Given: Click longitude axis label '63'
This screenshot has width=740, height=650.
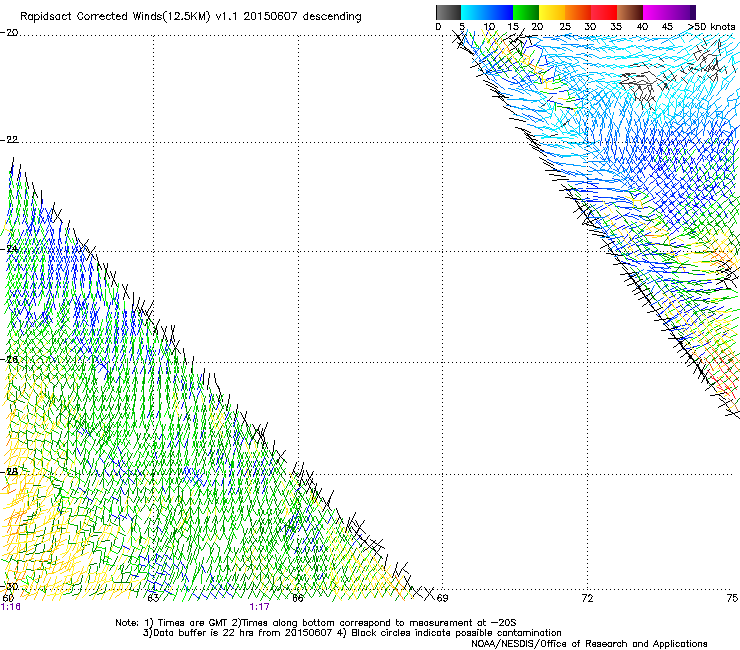Looking at the screenshot, I should click(x=153, y=598).
